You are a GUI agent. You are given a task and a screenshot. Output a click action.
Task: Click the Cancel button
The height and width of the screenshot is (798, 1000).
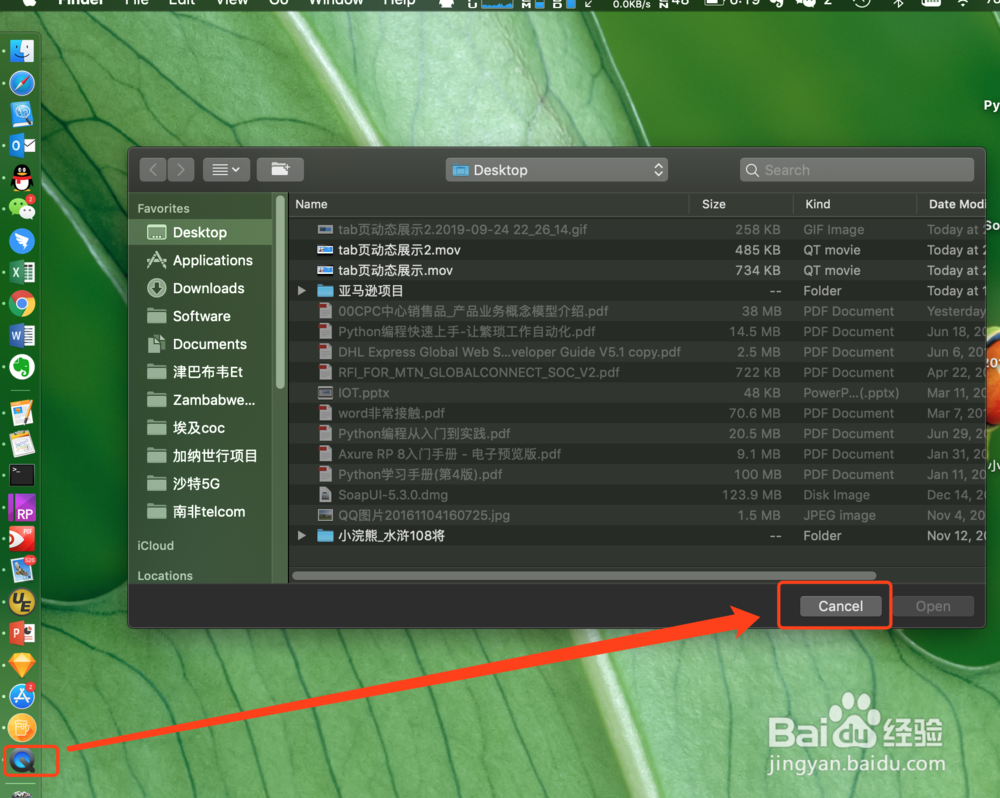(x=841, y=606)
